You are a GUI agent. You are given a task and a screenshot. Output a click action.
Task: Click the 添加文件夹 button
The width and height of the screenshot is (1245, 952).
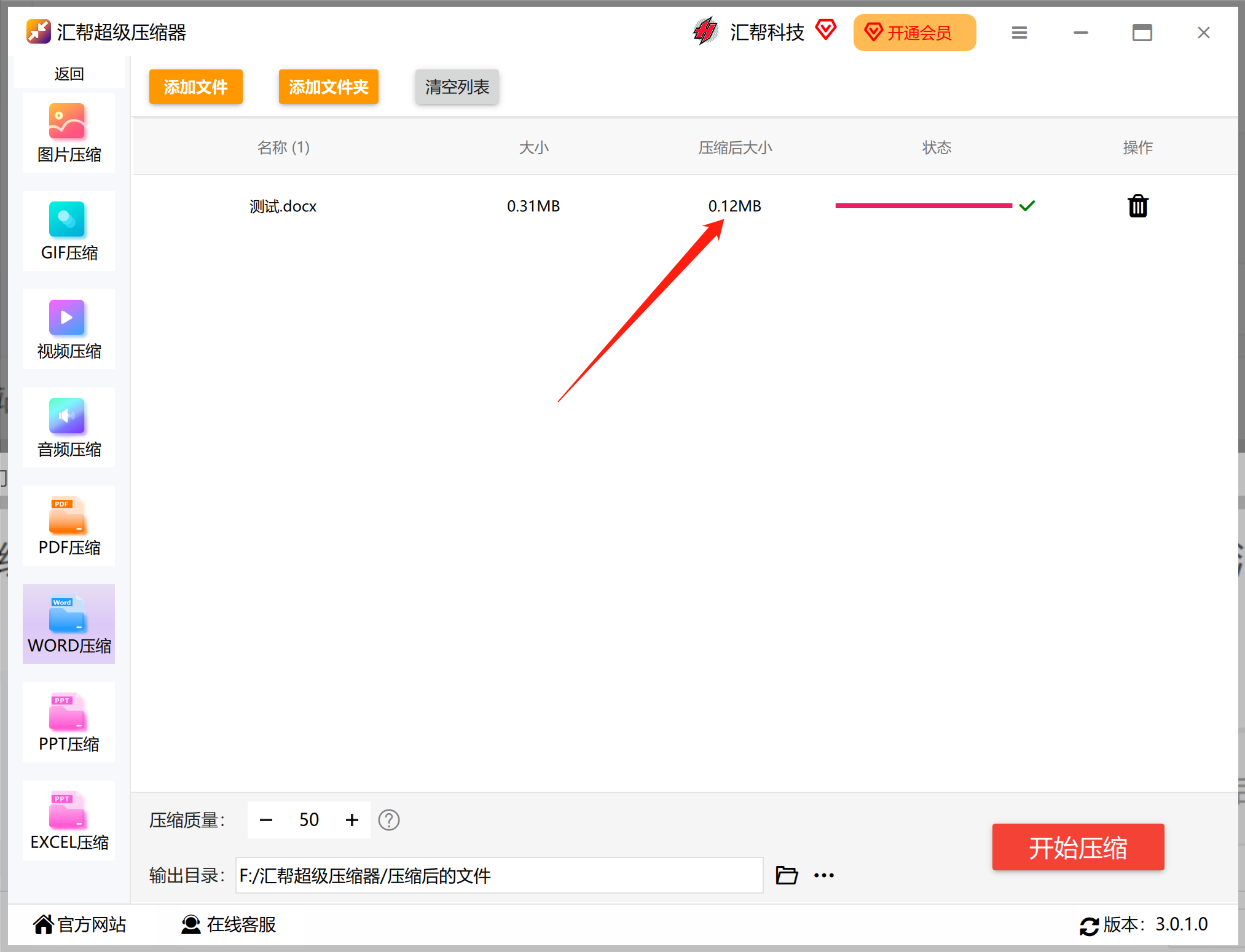click(329, 87)
